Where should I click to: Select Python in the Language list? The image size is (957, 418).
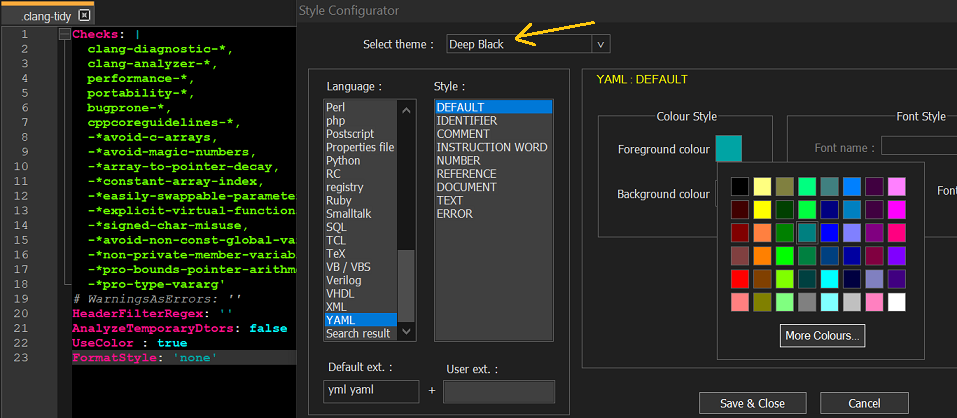pyautogui.click(x=360, y=161)
